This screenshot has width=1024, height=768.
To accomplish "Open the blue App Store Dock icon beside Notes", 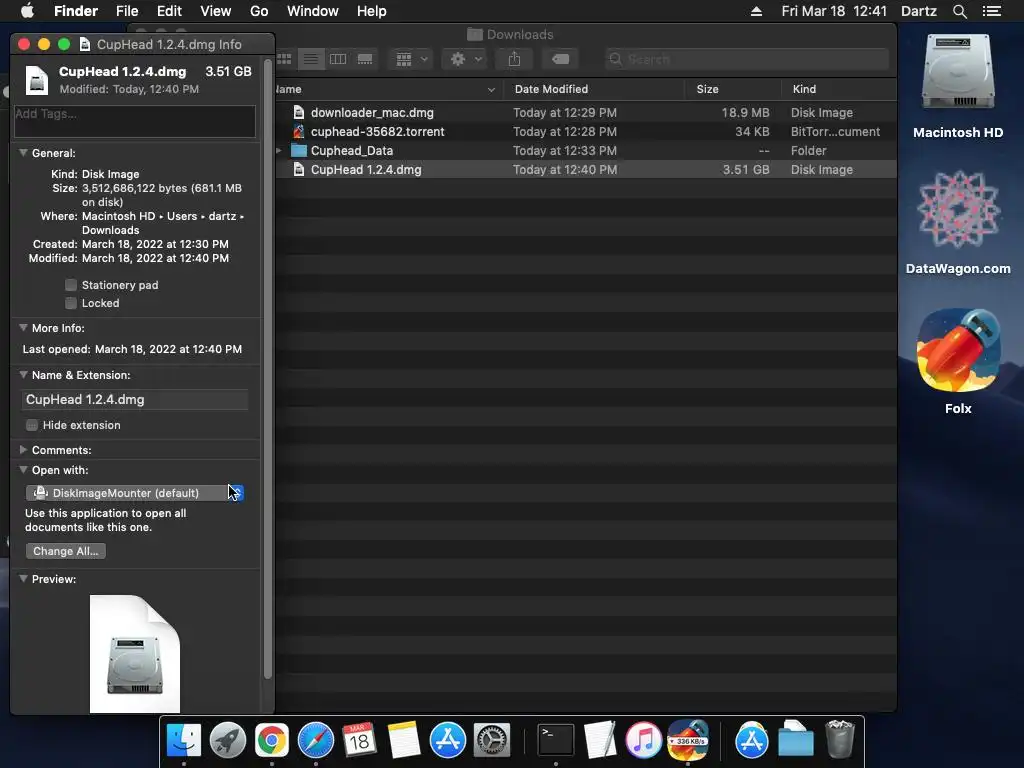I will pyautogui.click(x=447, y=741).
